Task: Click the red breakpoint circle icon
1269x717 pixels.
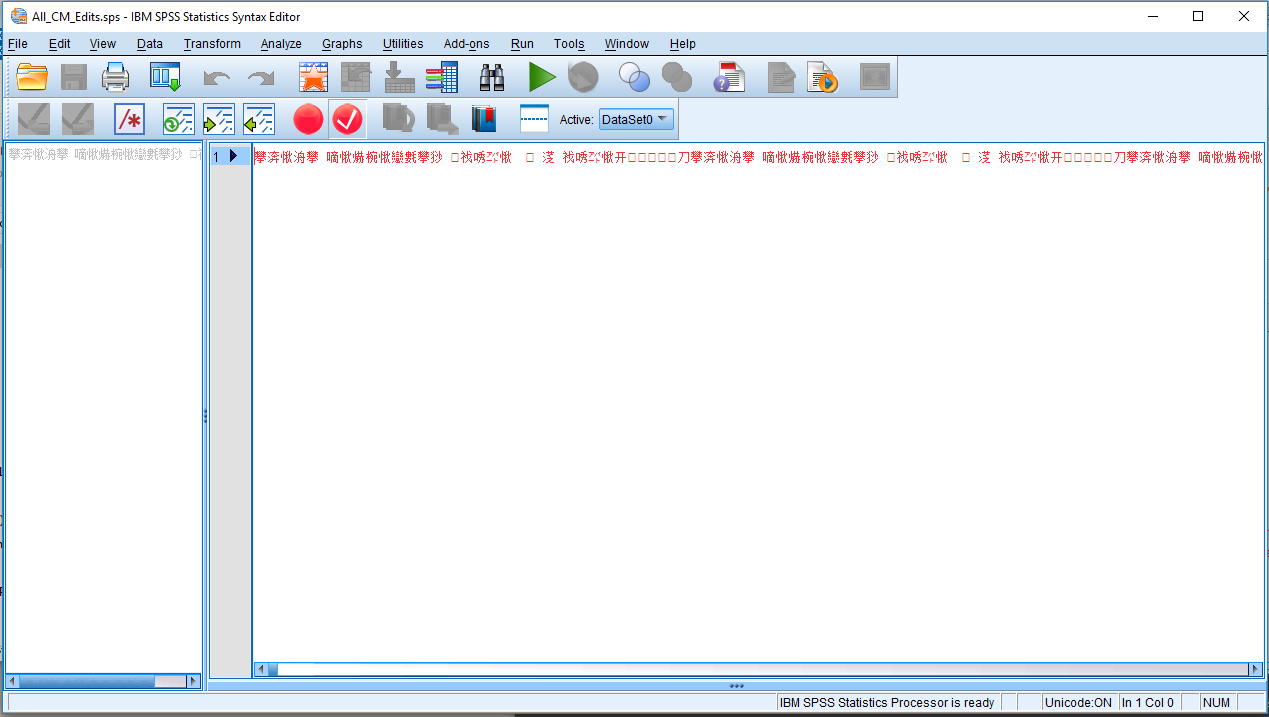Action: pos(308,120)
